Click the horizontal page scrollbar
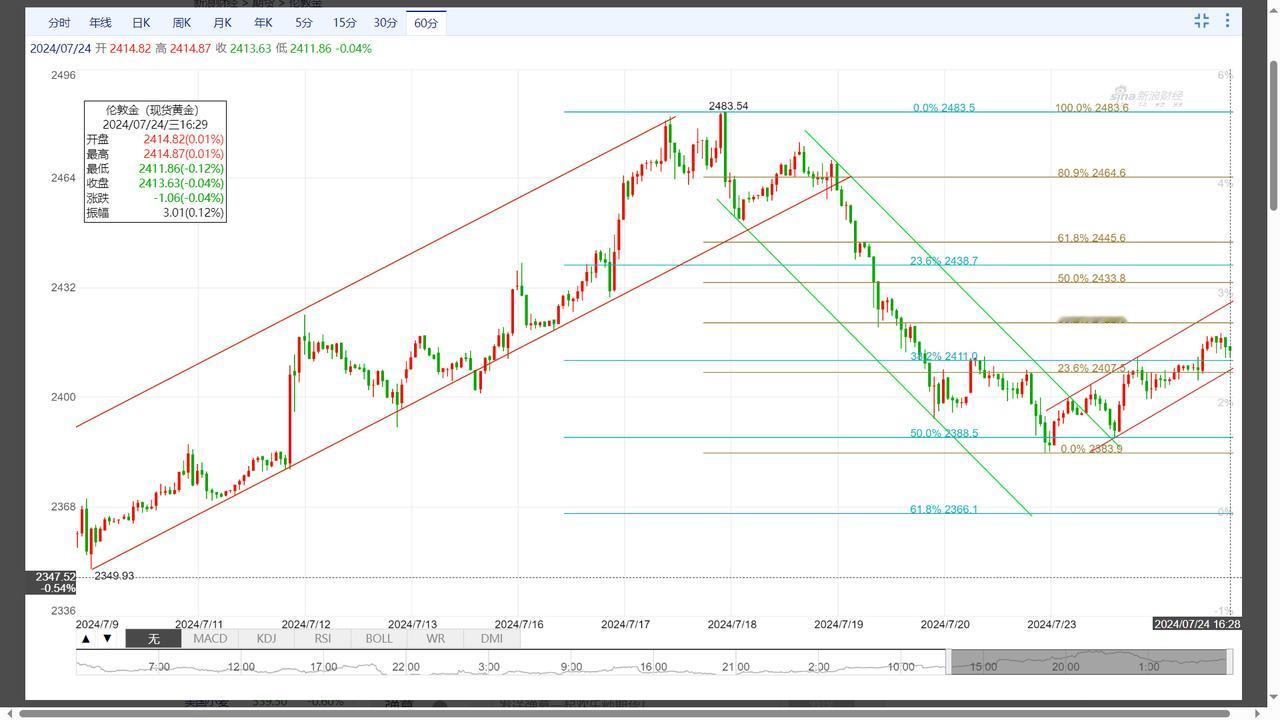Screen dimensions: 1280x720 coord(623,713)
